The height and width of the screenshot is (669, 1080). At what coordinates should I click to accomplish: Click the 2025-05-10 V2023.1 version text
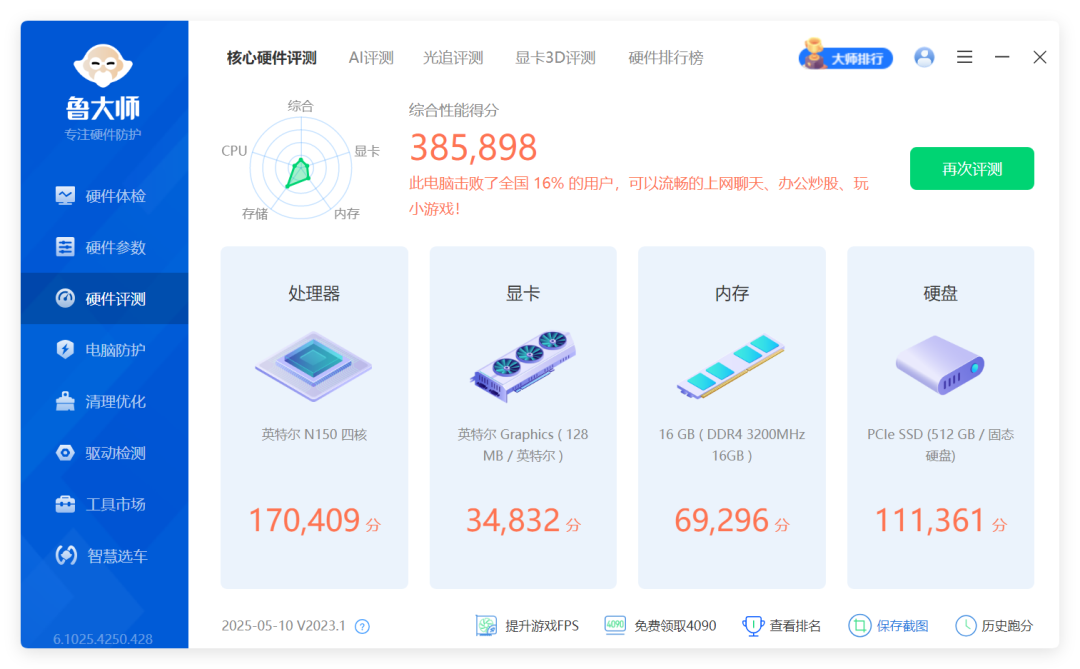pos(283,626)
